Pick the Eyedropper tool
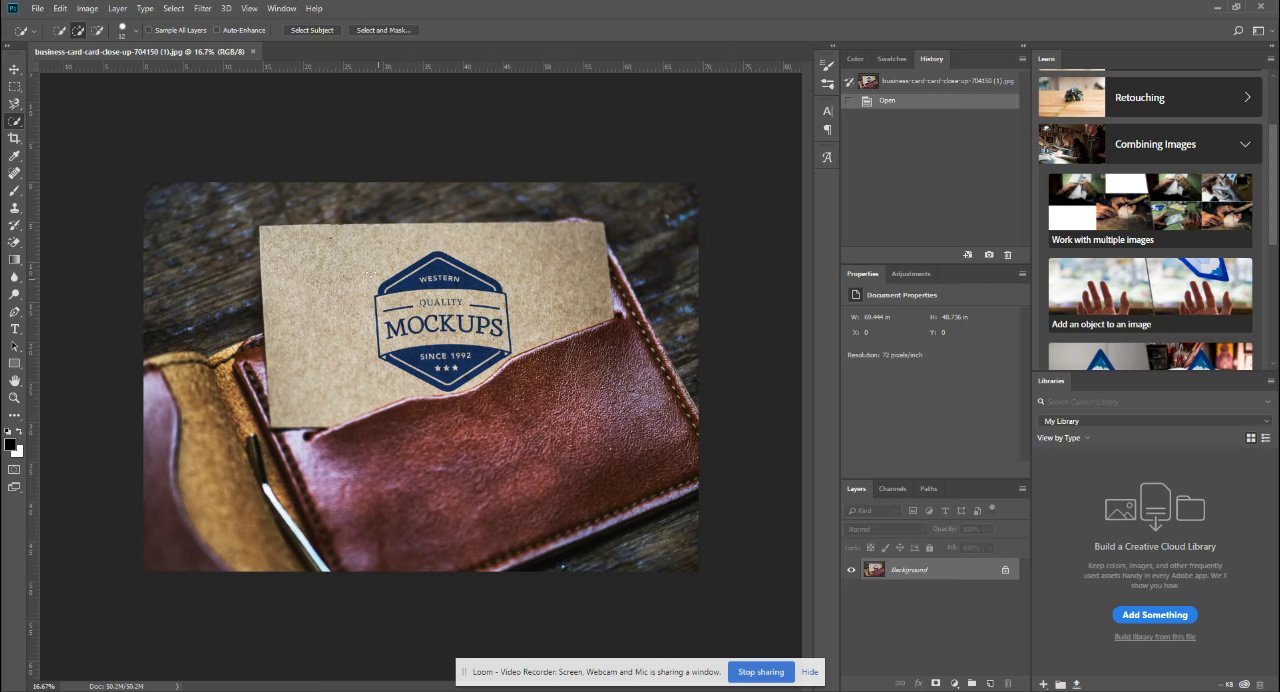 tap(14, 156)
